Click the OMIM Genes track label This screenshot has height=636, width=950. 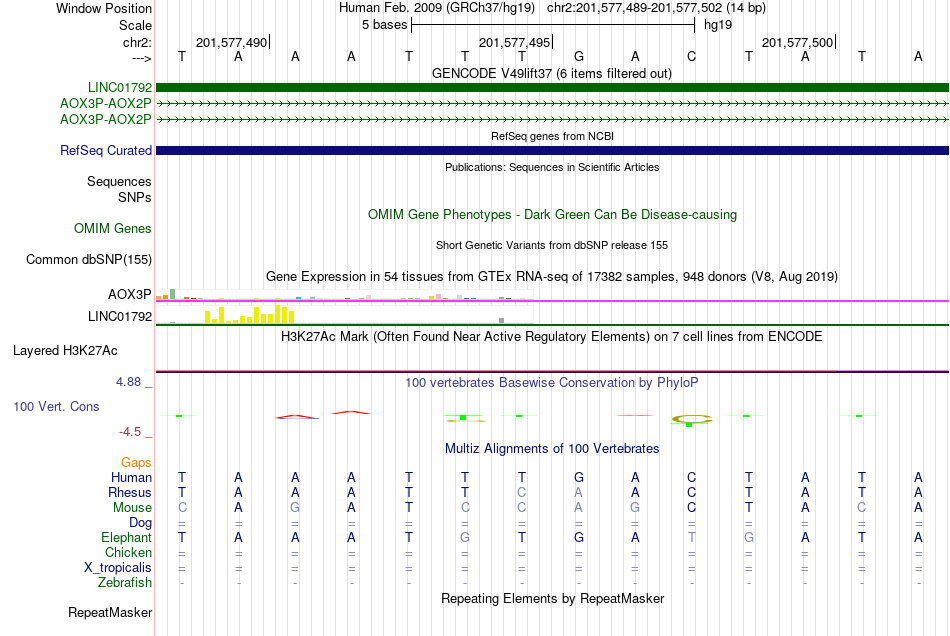[113, 228]
